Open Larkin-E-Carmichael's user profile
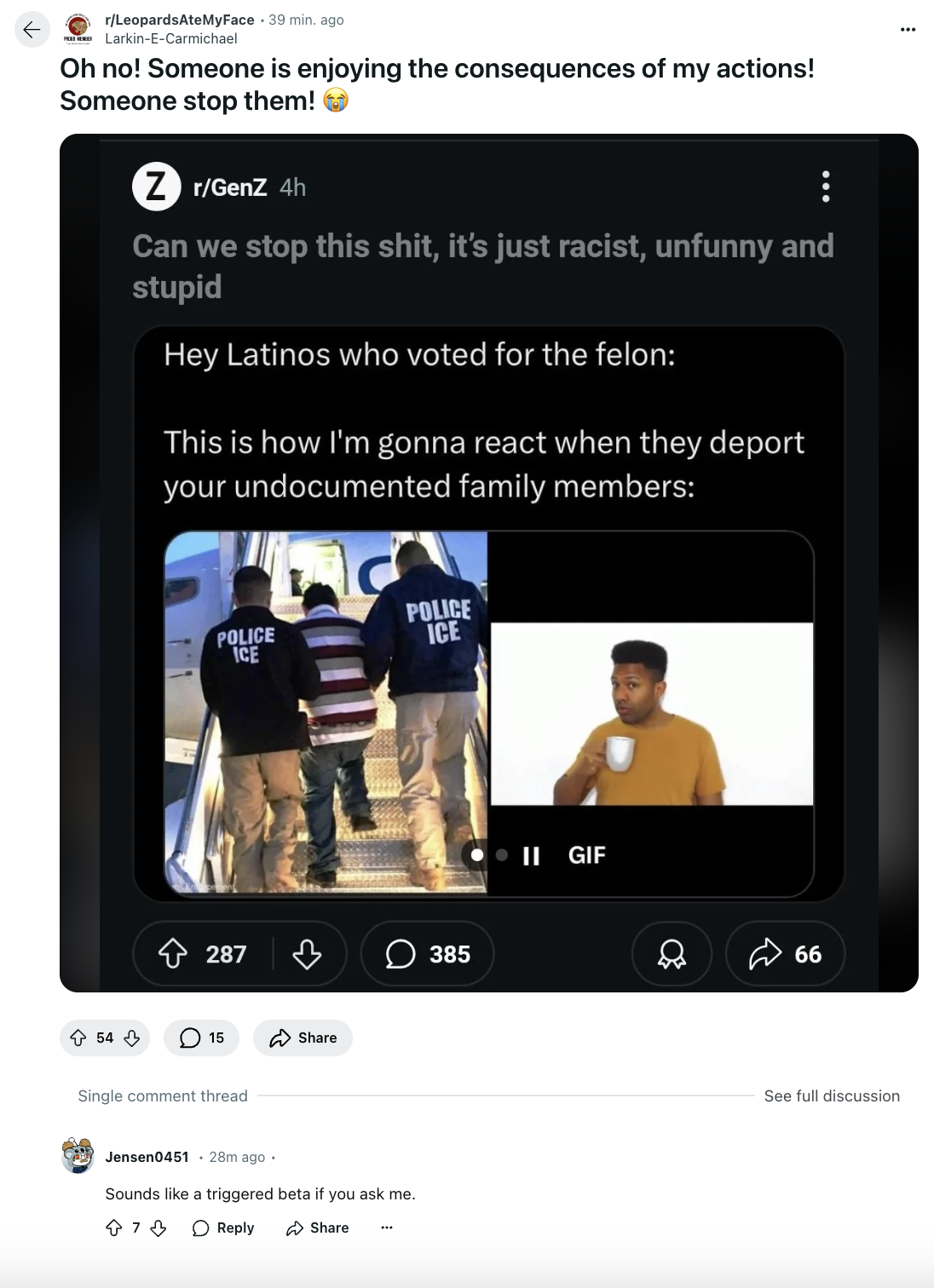Viewport: 934px width, 1288px height. pos(171,38)
